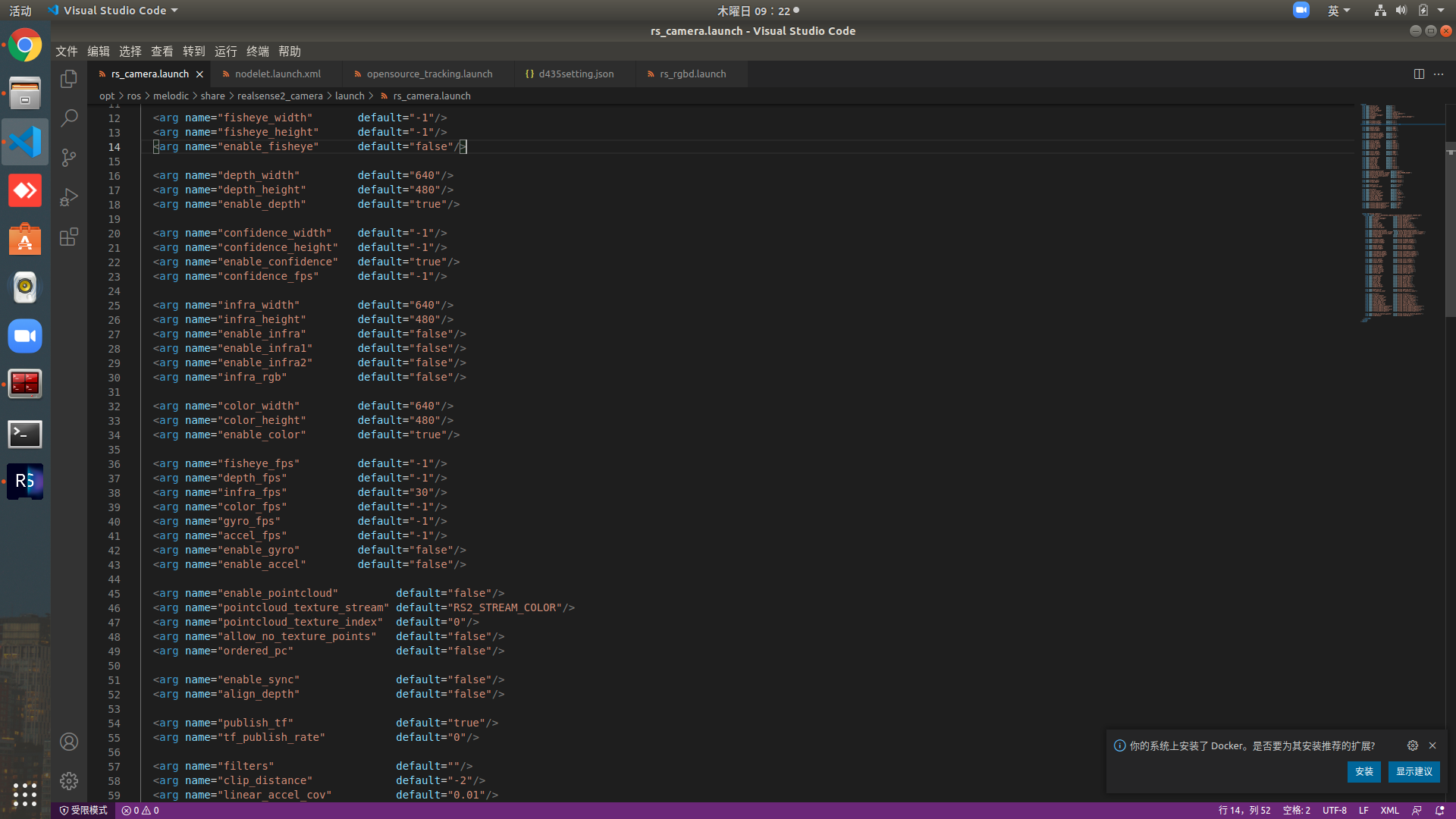The image size is (1456, 819).
Task: Open the Run and Debug view
Action: point(69,196)
